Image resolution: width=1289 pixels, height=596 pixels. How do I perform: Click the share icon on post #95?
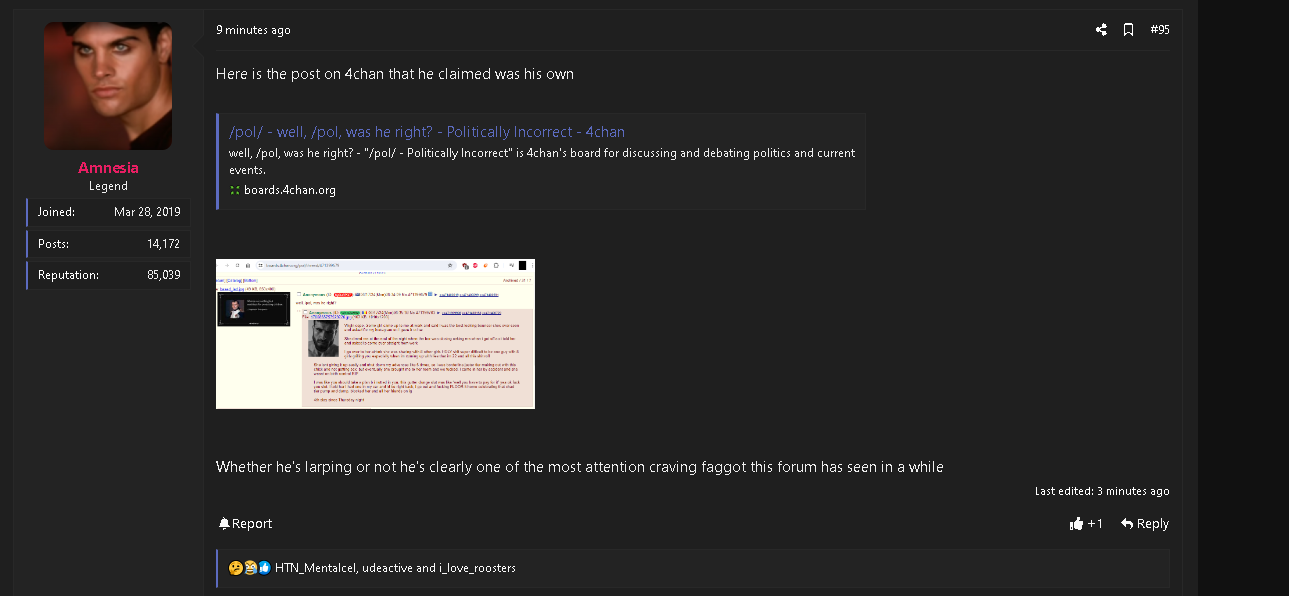coord(1101,30)
